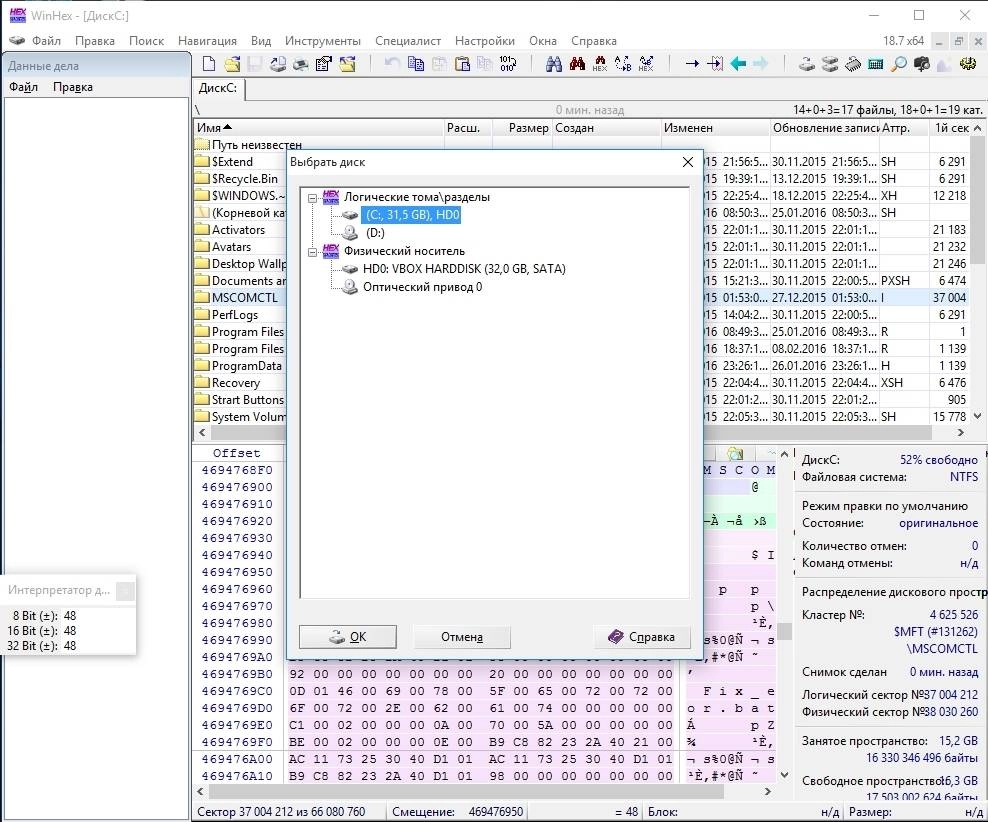Click the copy block icon in the toolbar
Viewport: 988px width, 822px height.
pos(416,64)
